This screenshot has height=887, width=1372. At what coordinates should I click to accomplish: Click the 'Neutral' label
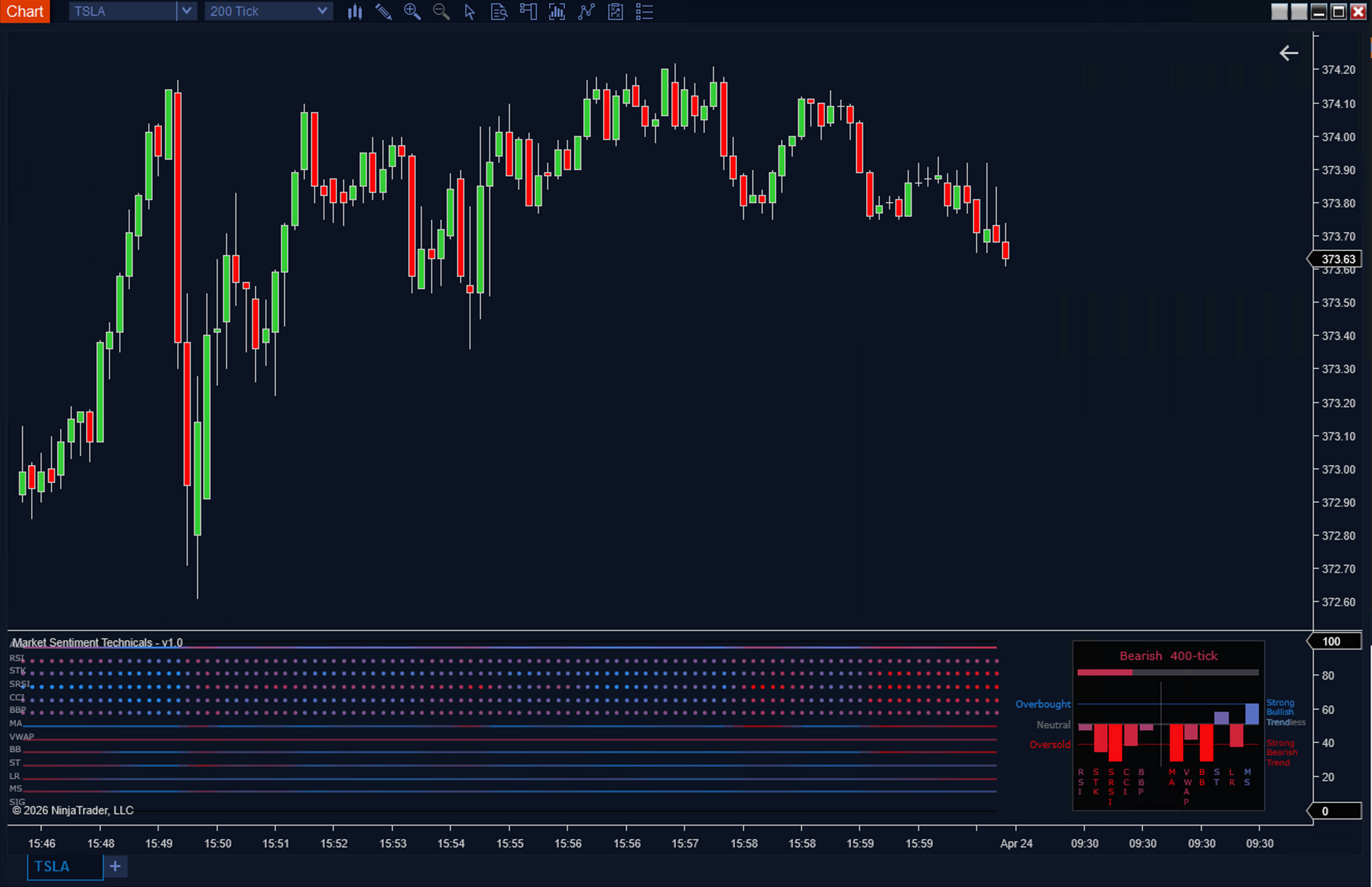(x=1053, y=725)
